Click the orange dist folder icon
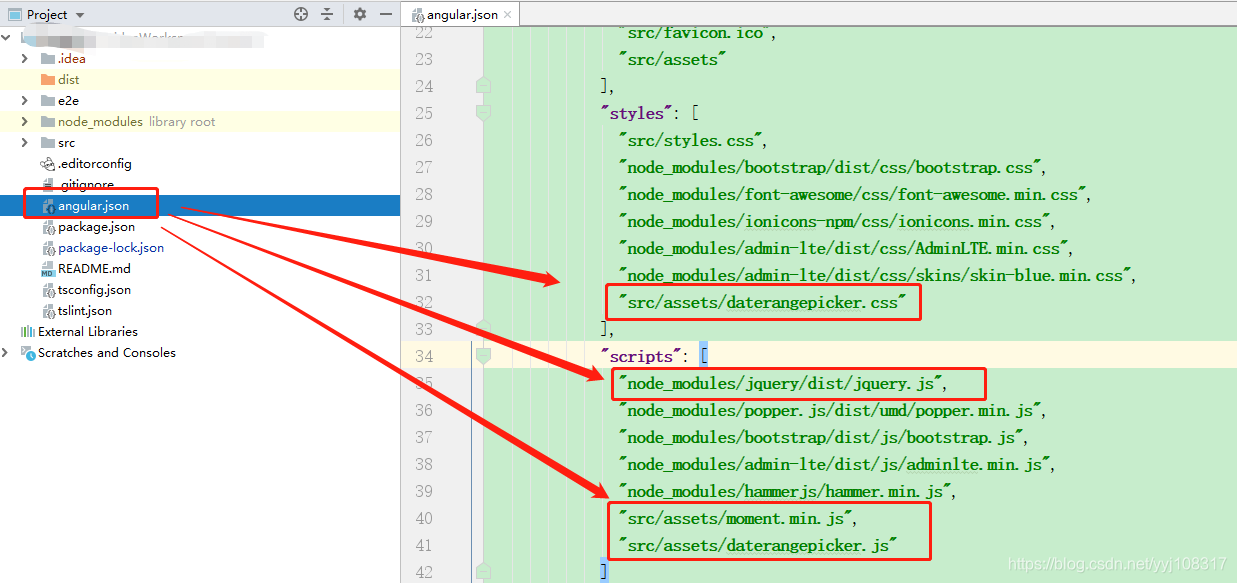Viewport: 1237px width, 583px height. tap(47, 79)
